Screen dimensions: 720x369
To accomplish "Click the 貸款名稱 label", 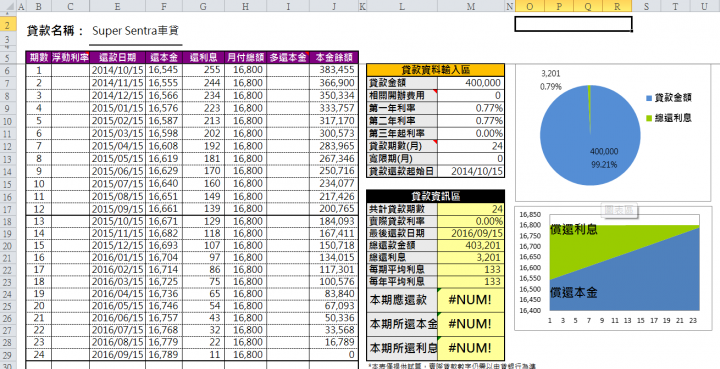I will 55,31.
